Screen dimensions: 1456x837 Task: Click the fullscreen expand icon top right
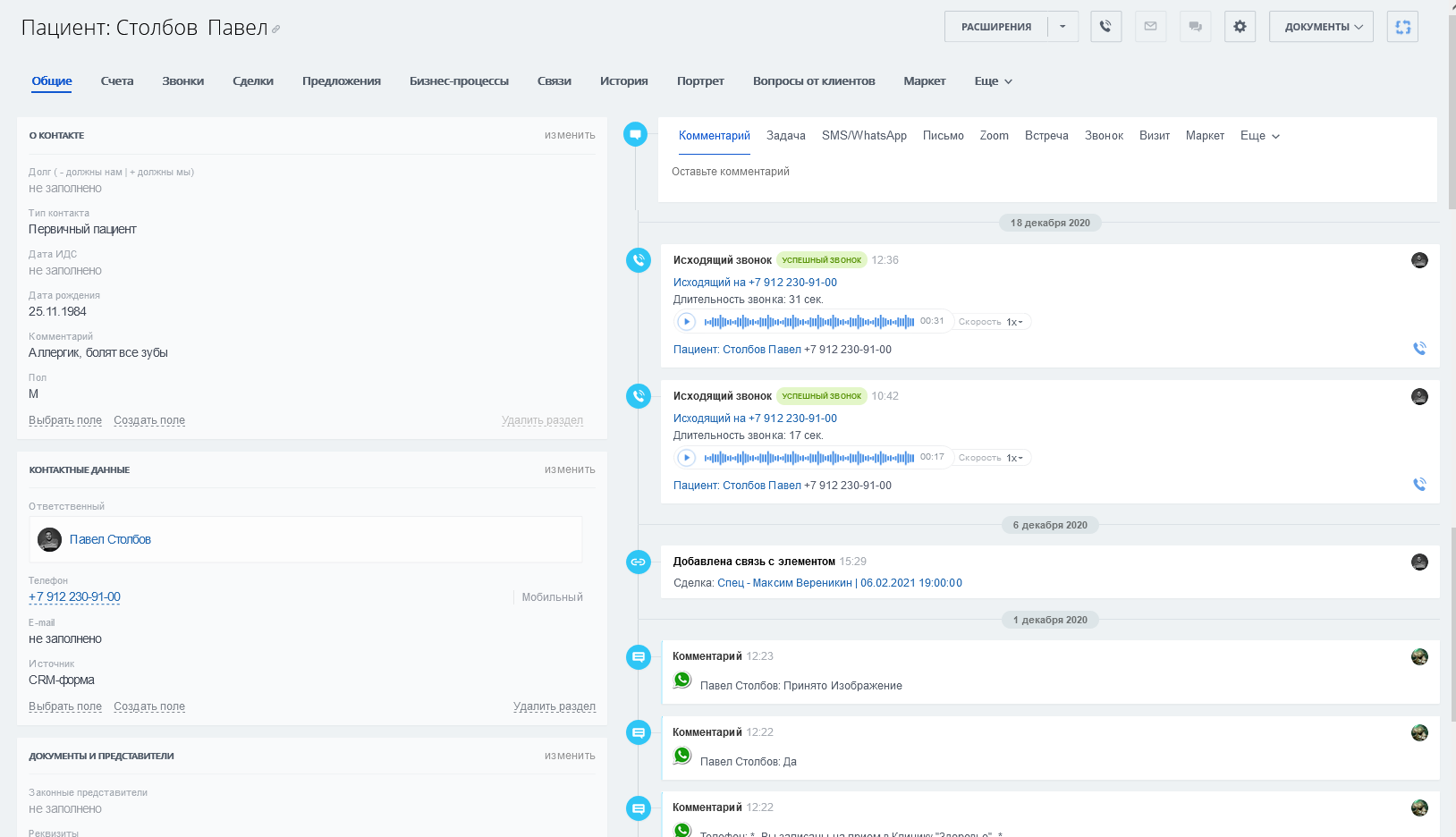pyautogui.click(x=1402, y=27)
